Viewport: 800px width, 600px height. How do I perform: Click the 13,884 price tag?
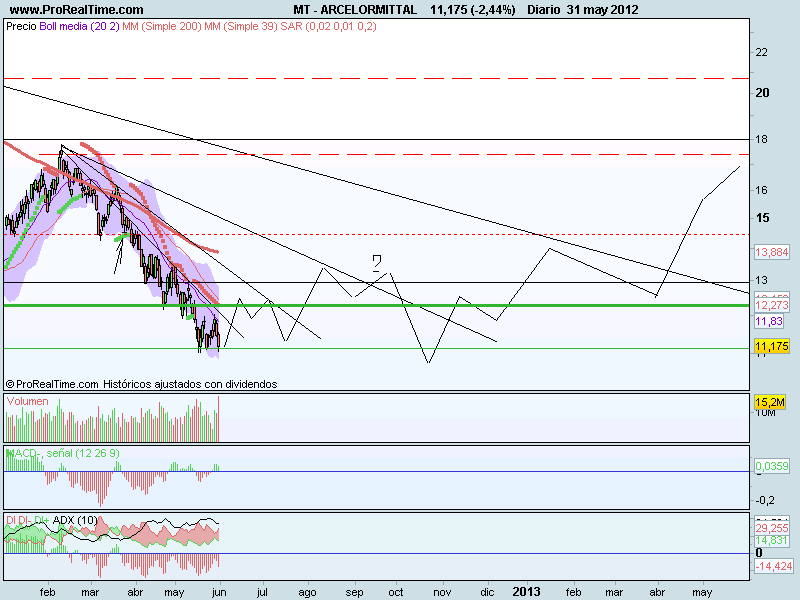(771, 252)
